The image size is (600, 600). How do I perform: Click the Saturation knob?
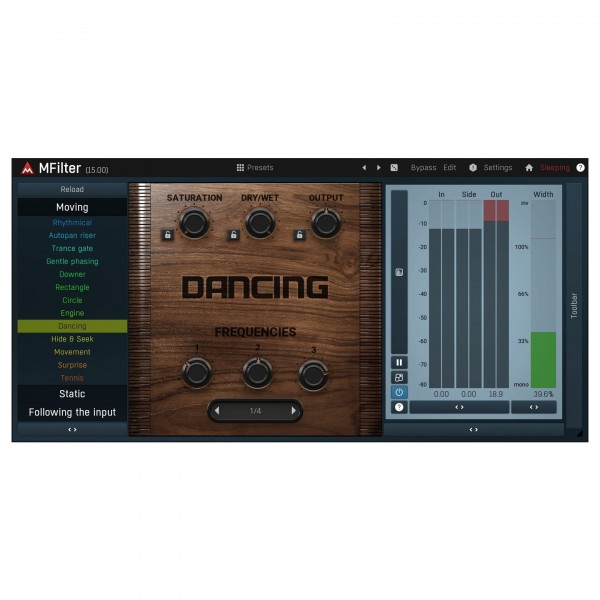[194, 223]
